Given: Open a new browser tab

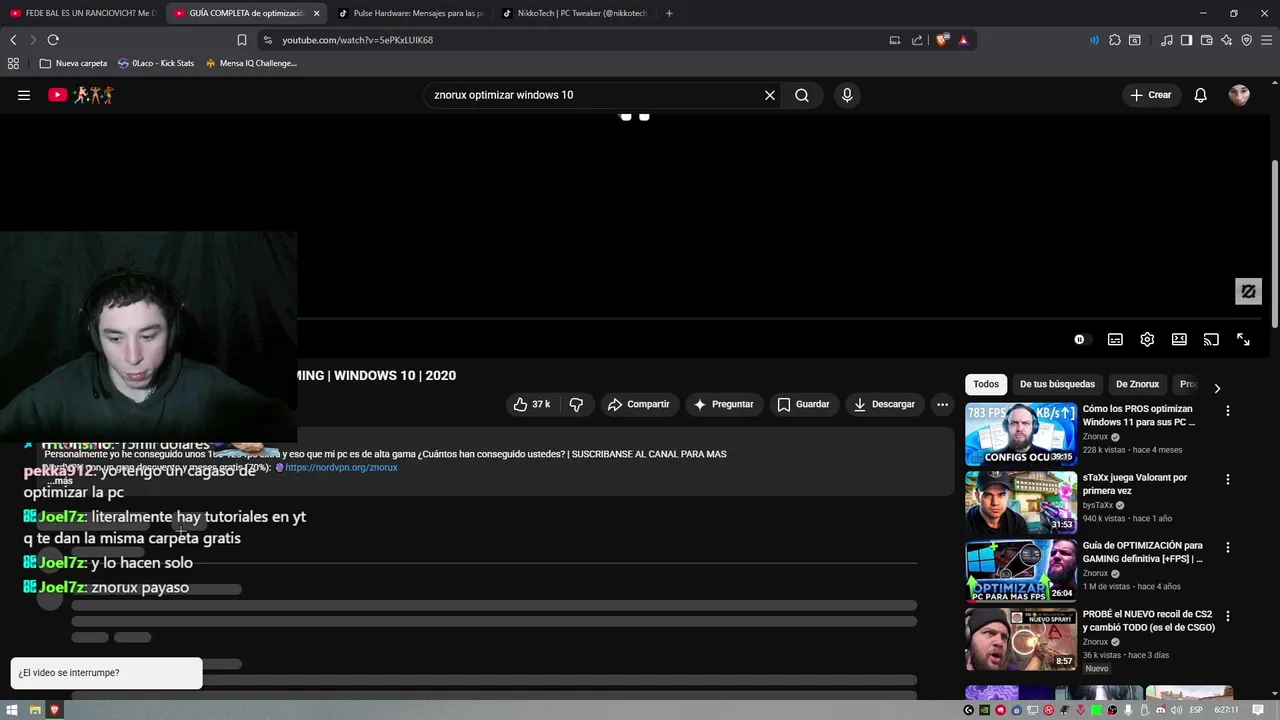Looking at the screenshot, I should (669, 13).
